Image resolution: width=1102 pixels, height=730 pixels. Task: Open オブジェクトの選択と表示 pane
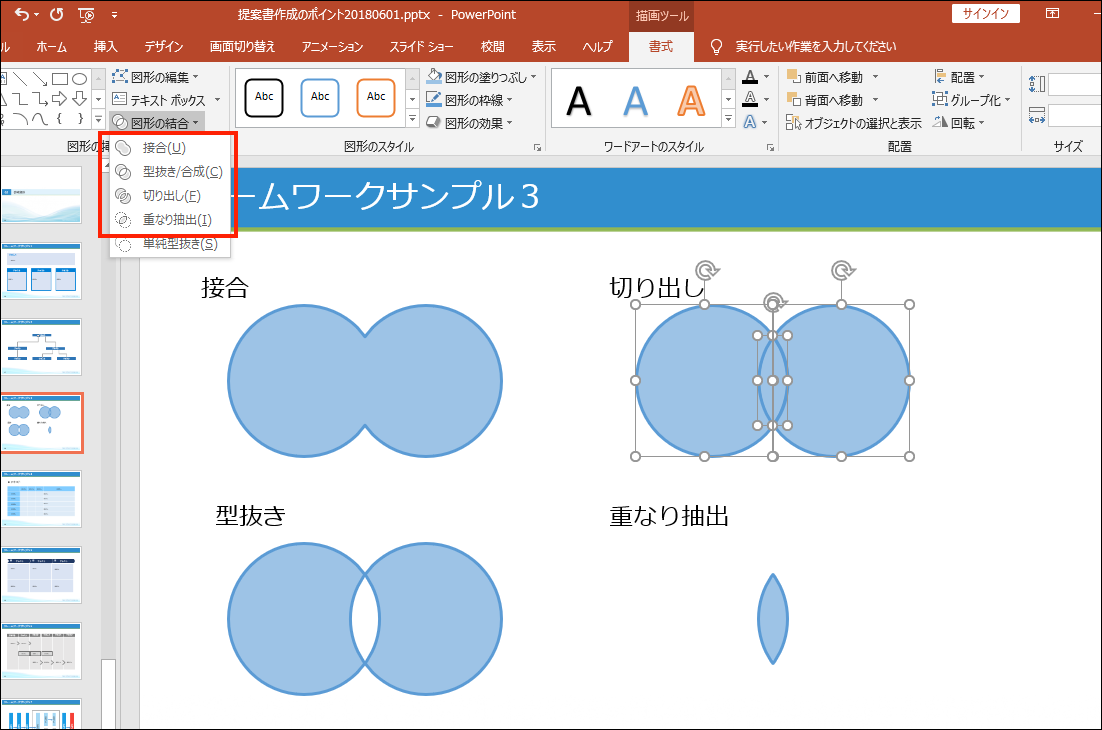coord(853,123)
